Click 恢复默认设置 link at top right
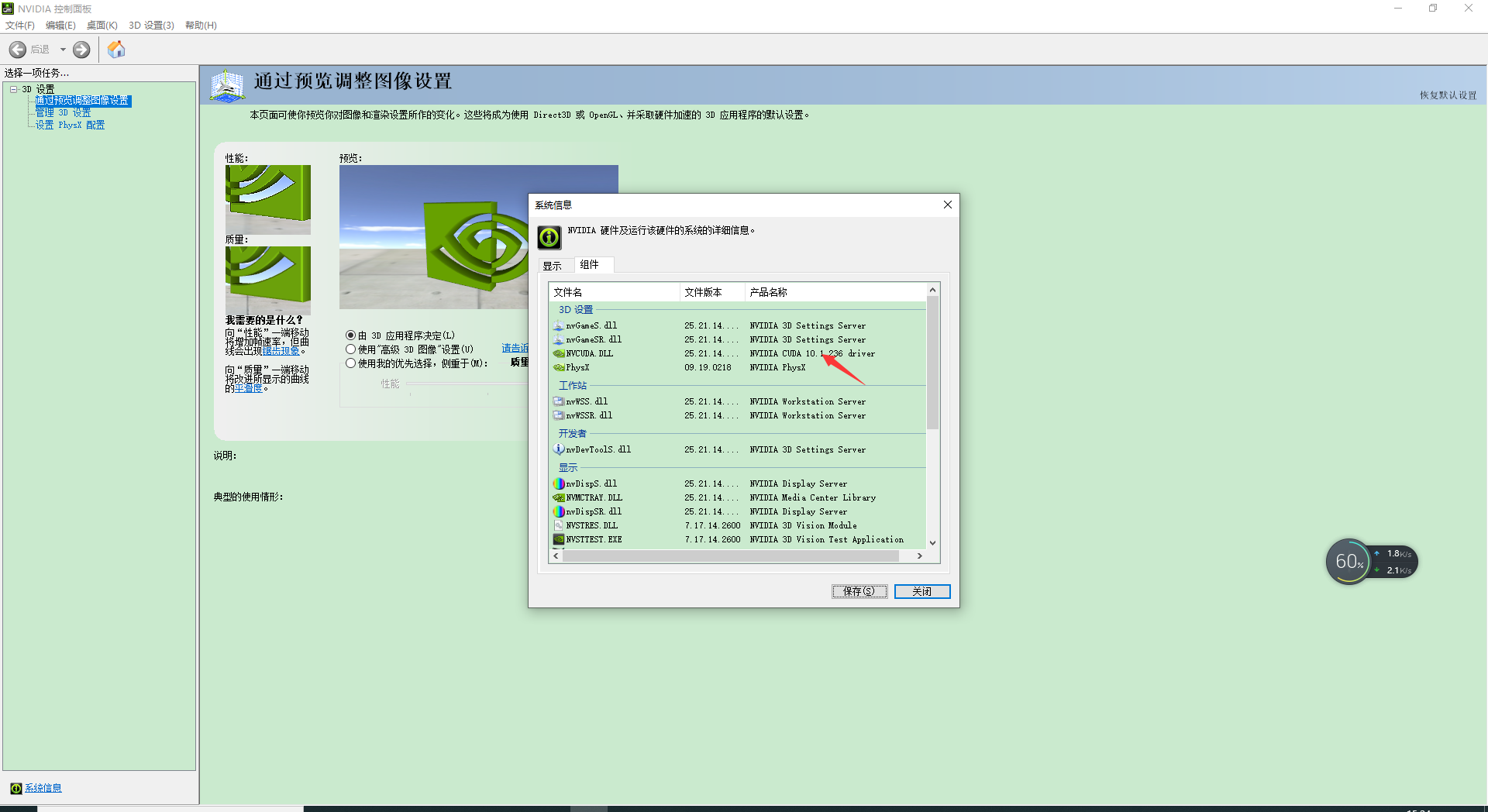The image size is (1488, 812). click(1448, 95)
